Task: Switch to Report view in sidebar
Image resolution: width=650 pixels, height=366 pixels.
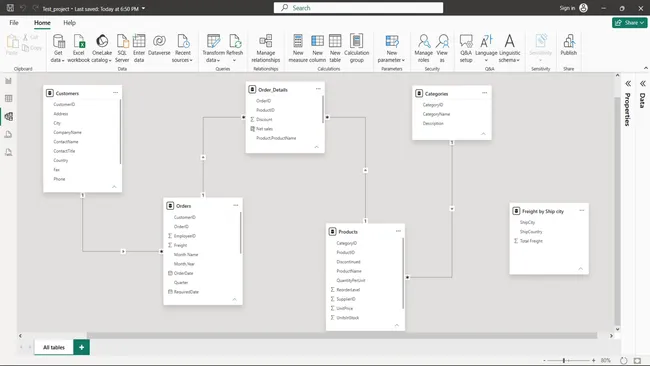Action: pos(8,81)
